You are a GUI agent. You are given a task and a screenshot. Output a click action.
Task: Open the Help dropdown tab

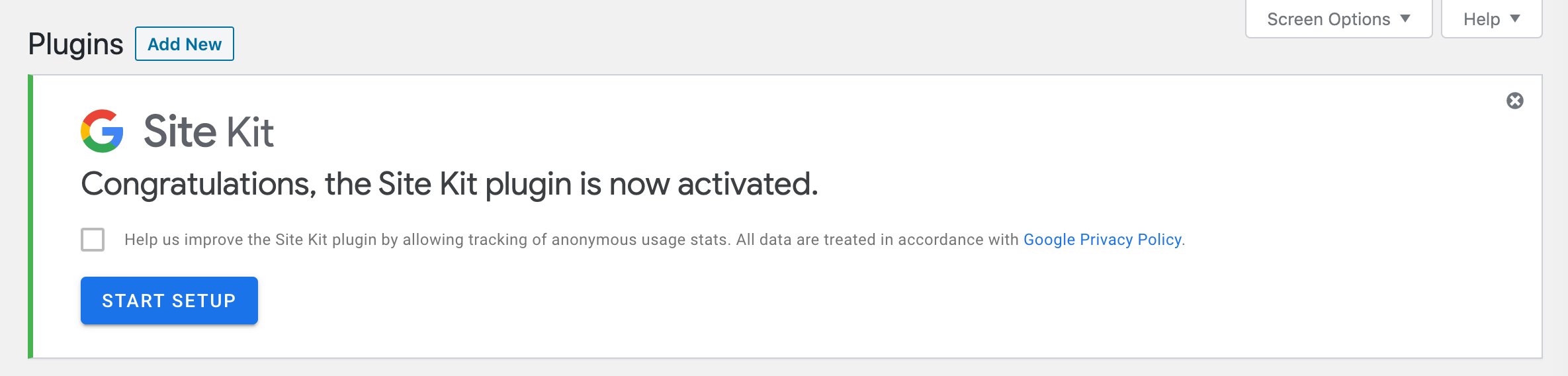point(1491,19)
